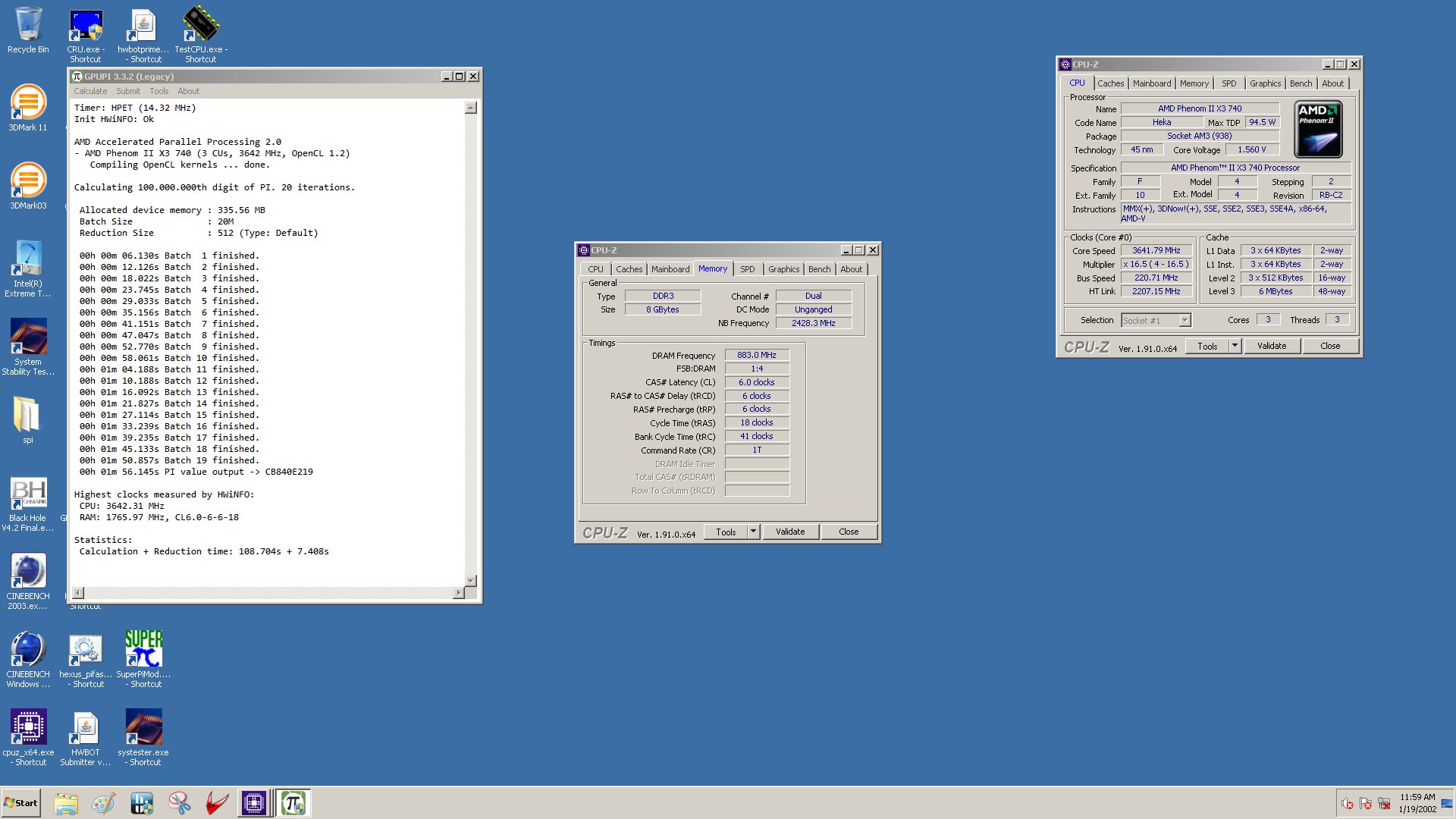The height and width of the screenshot is (819, 1456).
Task: Switch to Caches tab in CPU-Z memory window
Action: [x=629, y=269]
